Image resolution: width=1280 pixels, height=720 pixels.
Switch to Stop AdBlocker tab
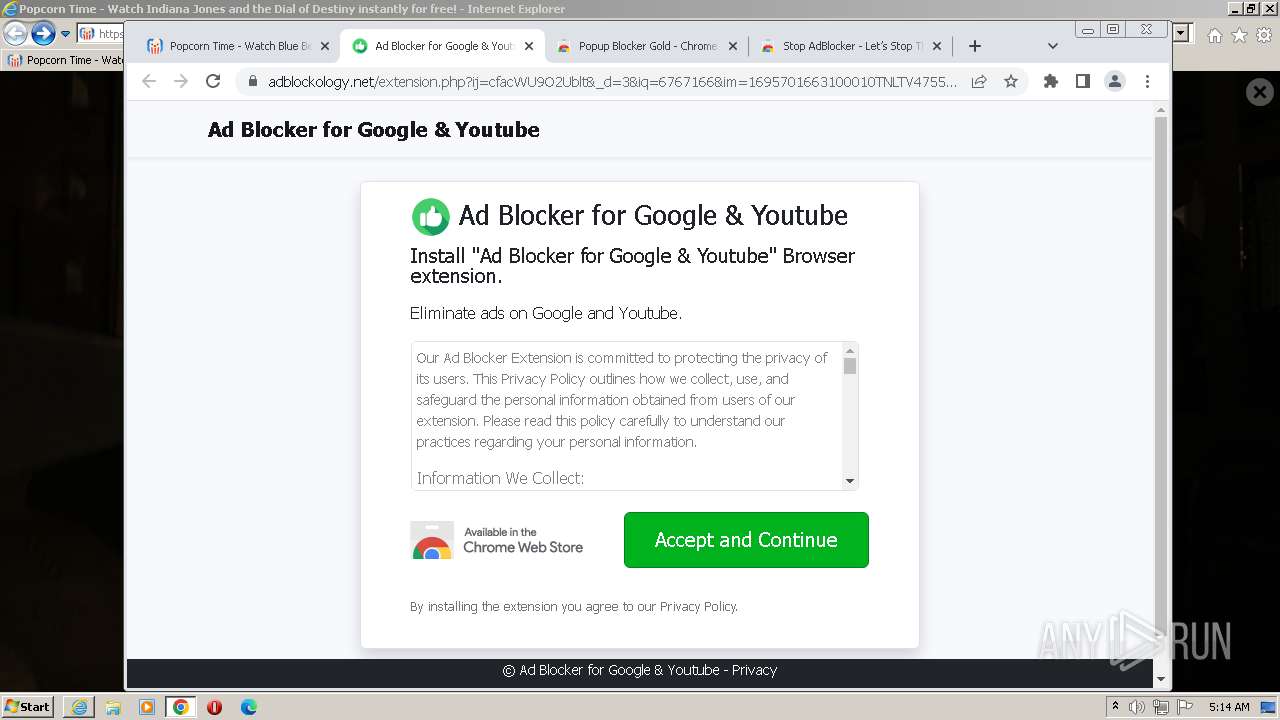point(850,46)
